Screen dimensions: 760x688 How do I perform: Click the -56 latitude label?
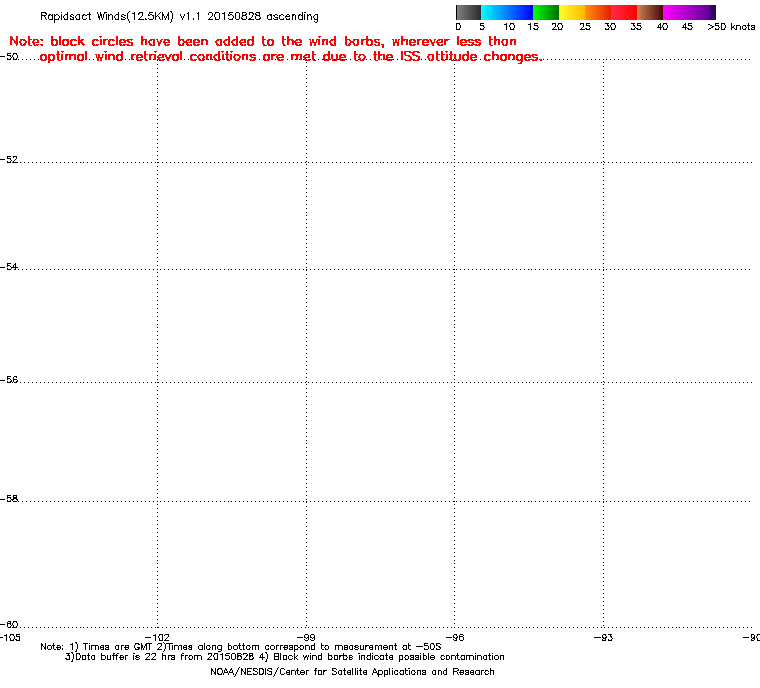pyautogui.click(x=9, y=380)
